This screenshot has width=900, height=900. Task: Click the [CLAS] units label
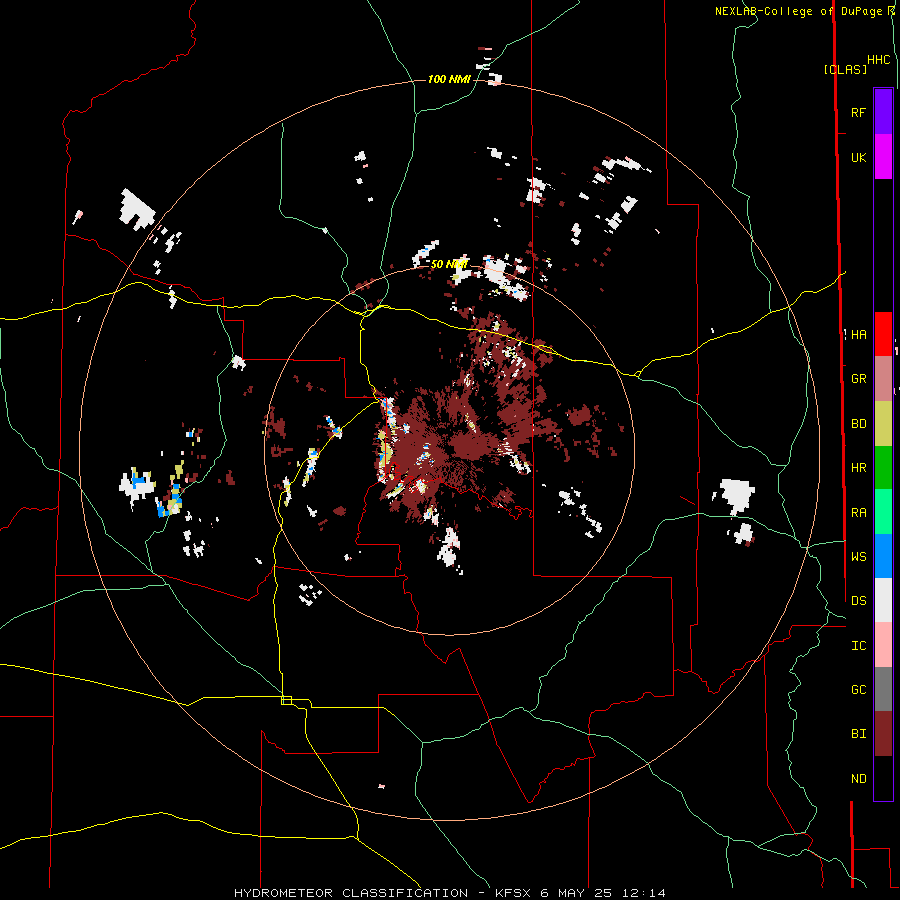845,70
